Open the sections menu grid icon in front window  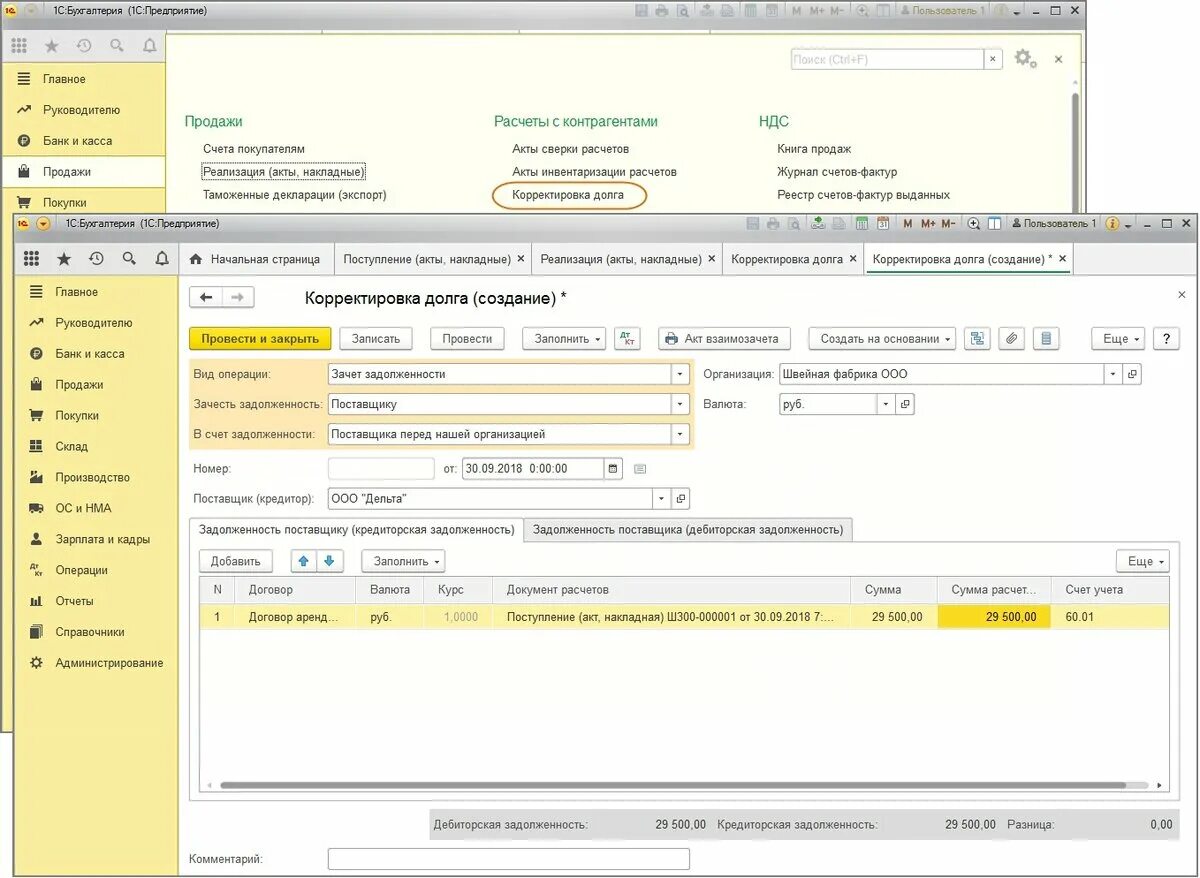click(x=31, y=259)
